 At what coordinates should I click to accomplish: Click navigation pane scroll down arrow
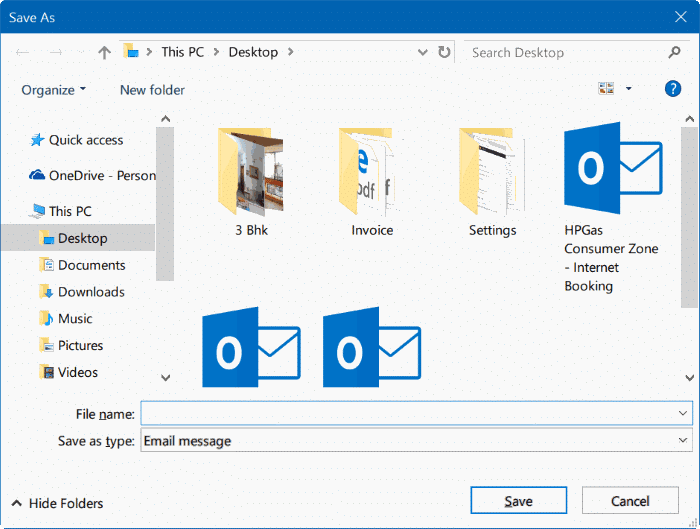click(165, 378)
